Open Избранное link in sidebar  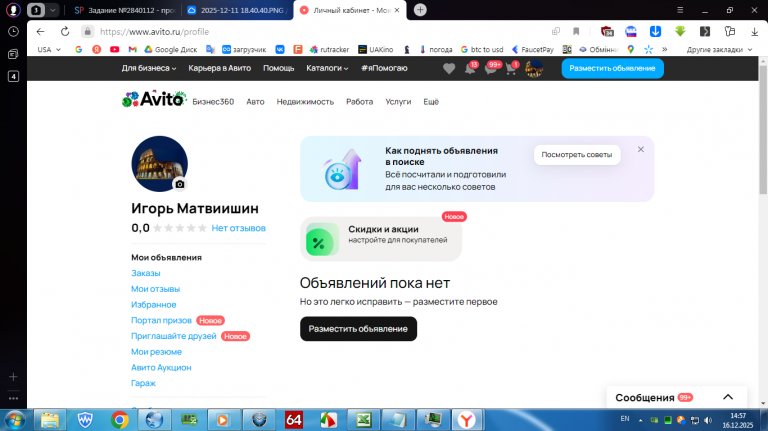[x=153, y=305]
